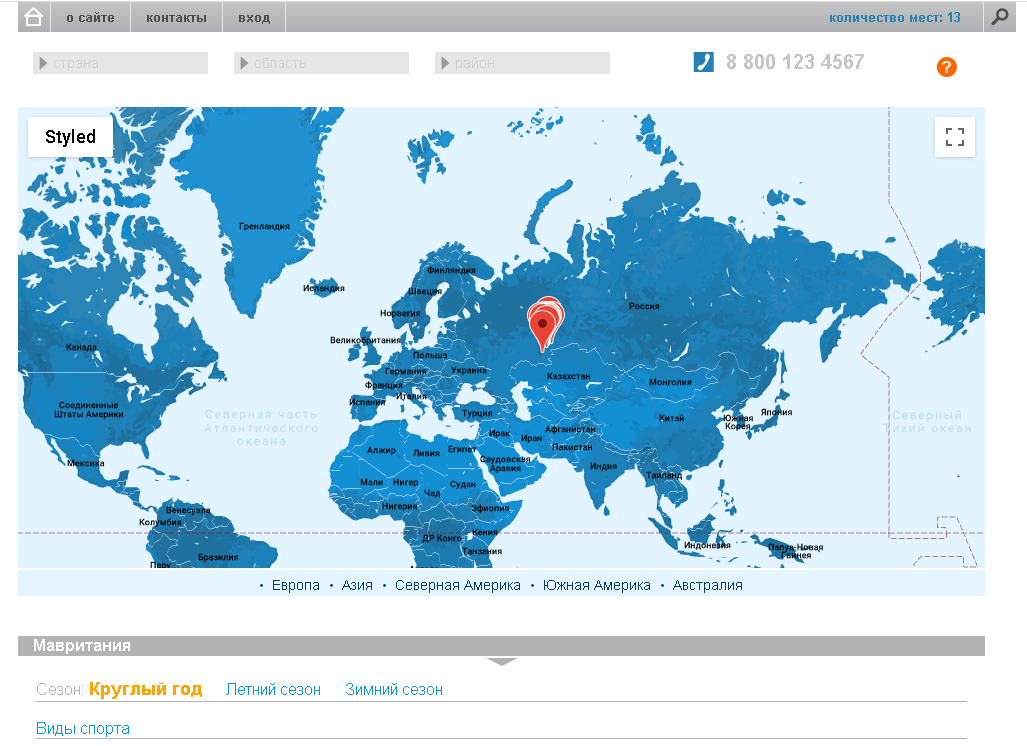Open the 'вход' login item

click(x=254, y=18)
